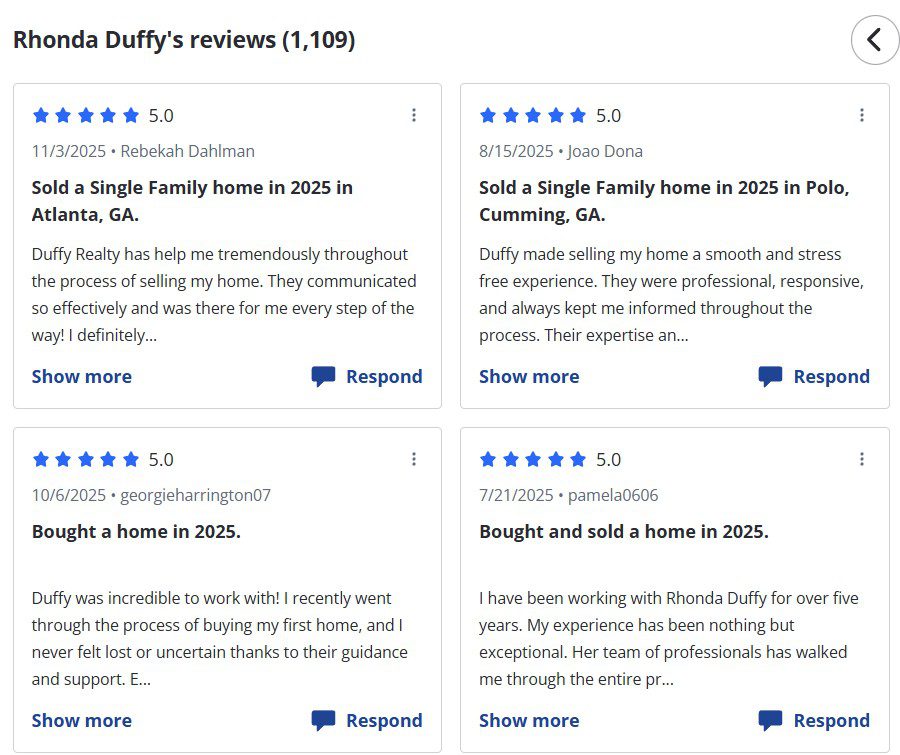This screenshot has width=900, height=755.
Task: Click the comment icon on Joao Dona's review card
Action: click(x=770, y=376)
